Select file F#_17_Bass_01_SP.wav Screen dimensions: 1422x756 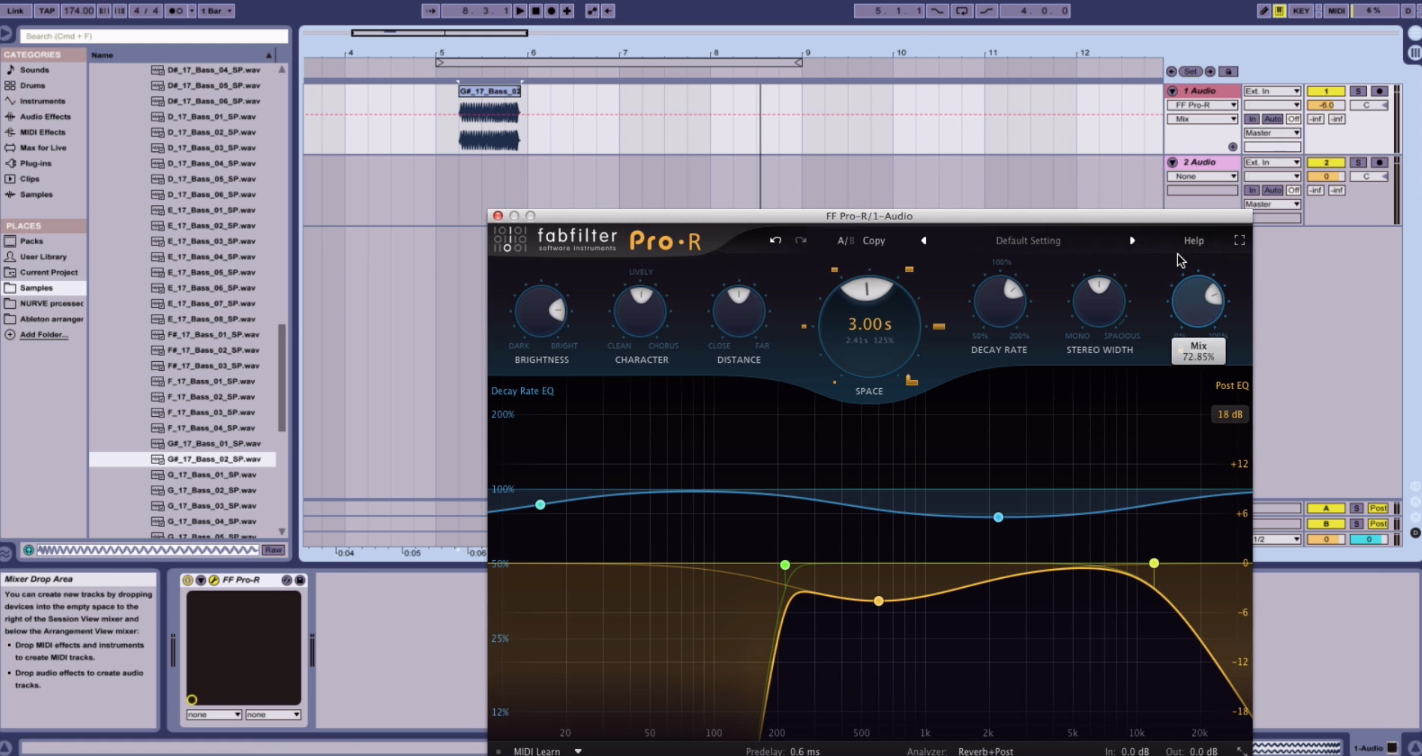coord(213,335)
